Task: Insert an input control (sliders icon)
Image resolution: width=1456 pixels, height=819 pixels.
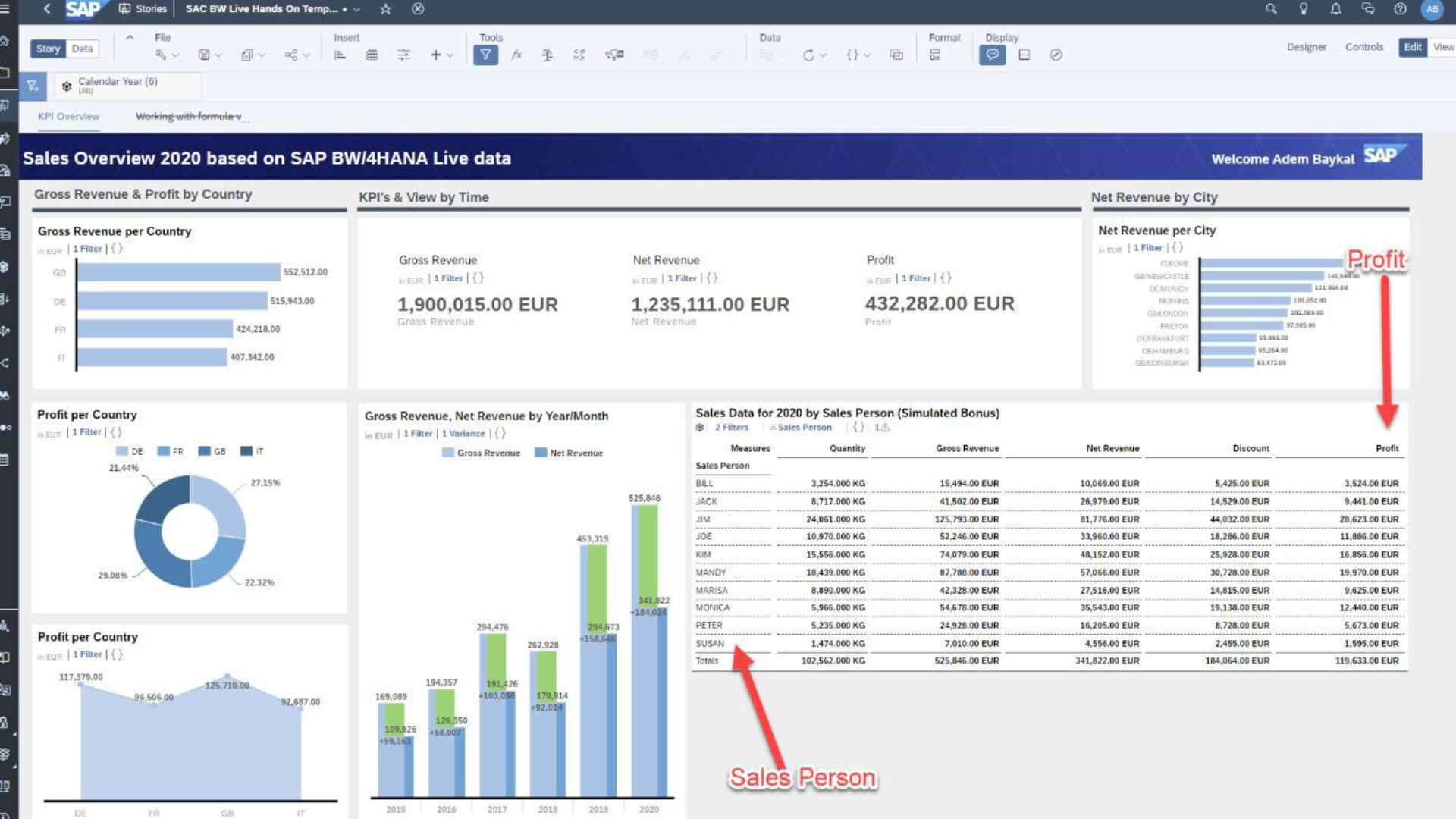Action: 403,55
